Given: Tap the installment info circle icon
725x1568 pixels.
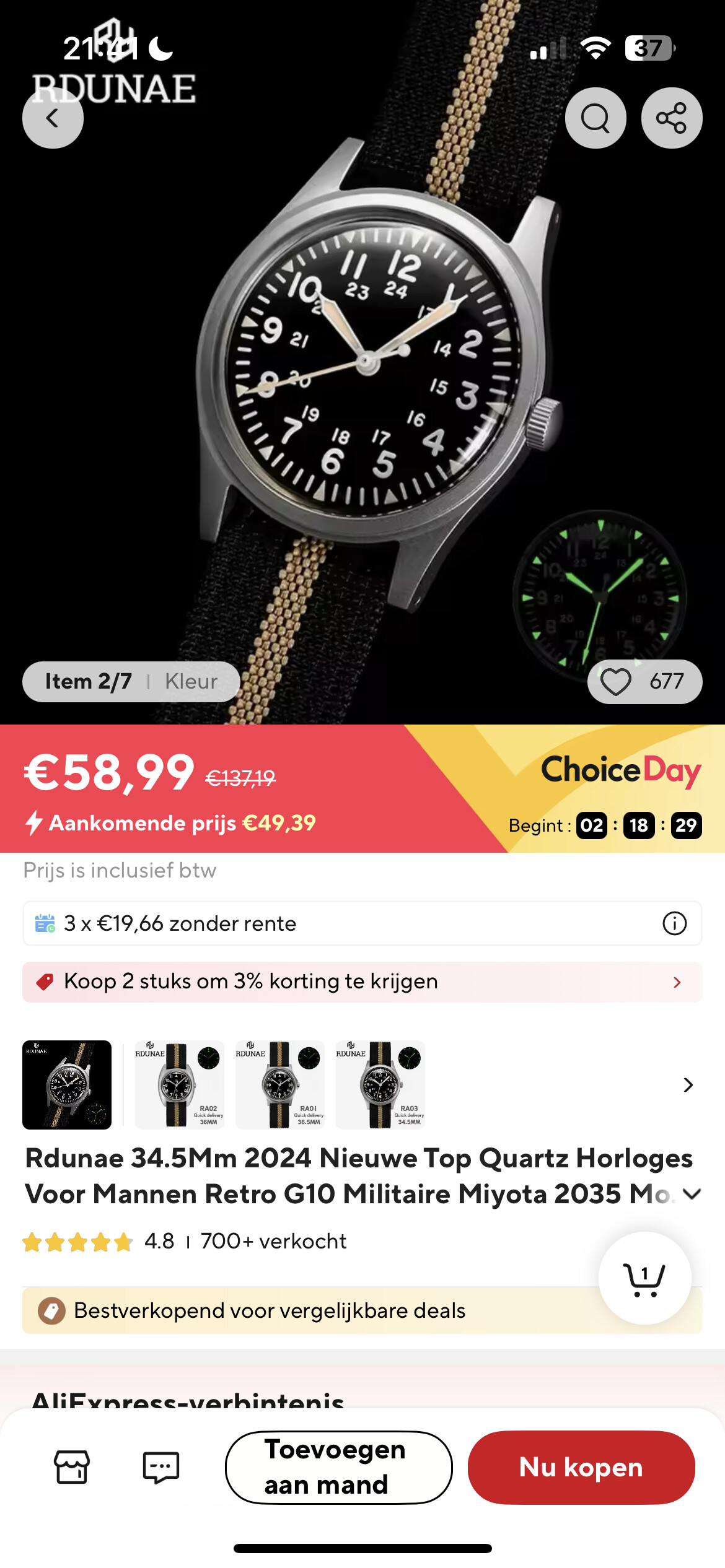Looking at the screenshot, I should coord(675,923).
